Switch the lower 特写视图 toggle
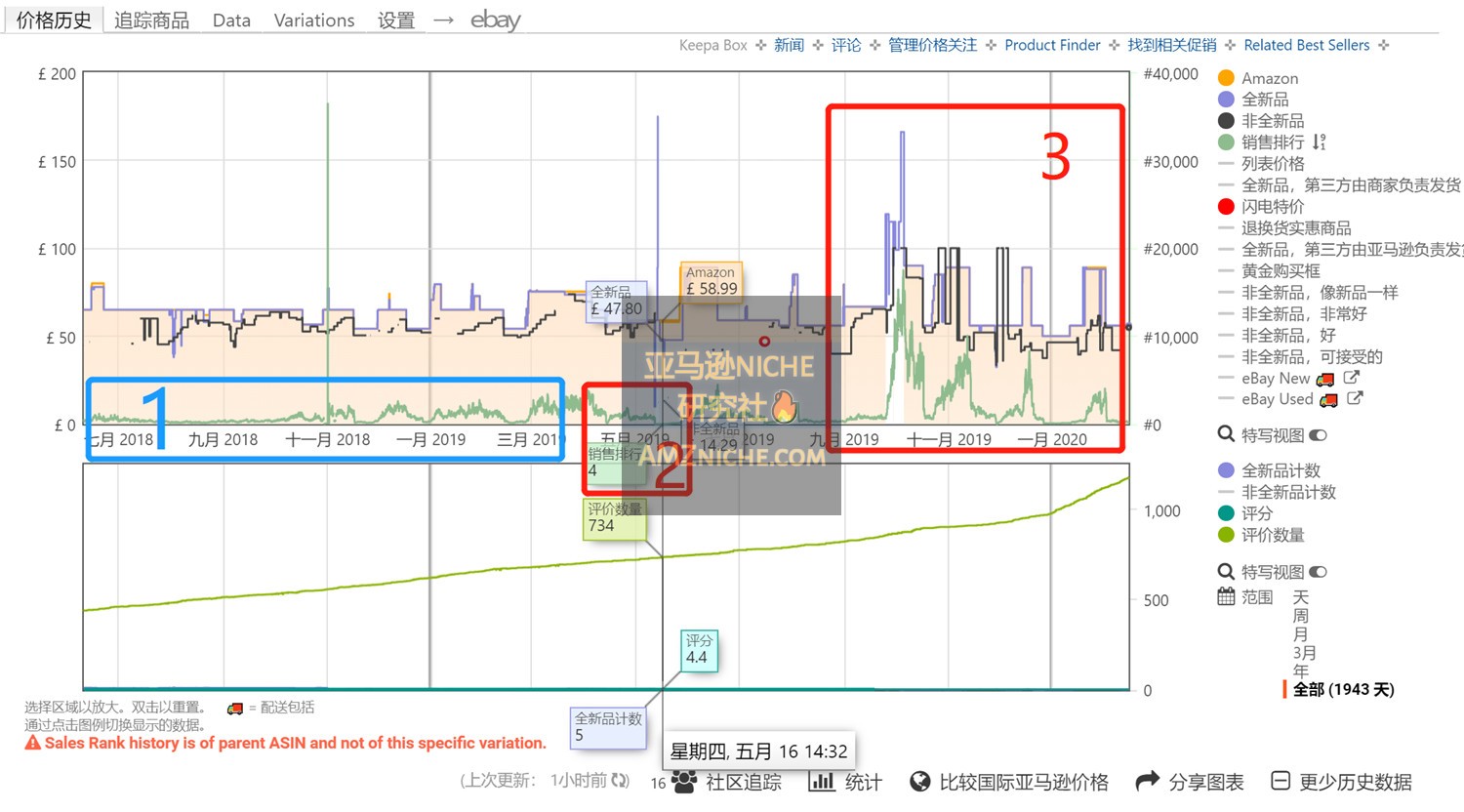Image resolution: width=1464 pixels, height=812 pixels. 1318,572
